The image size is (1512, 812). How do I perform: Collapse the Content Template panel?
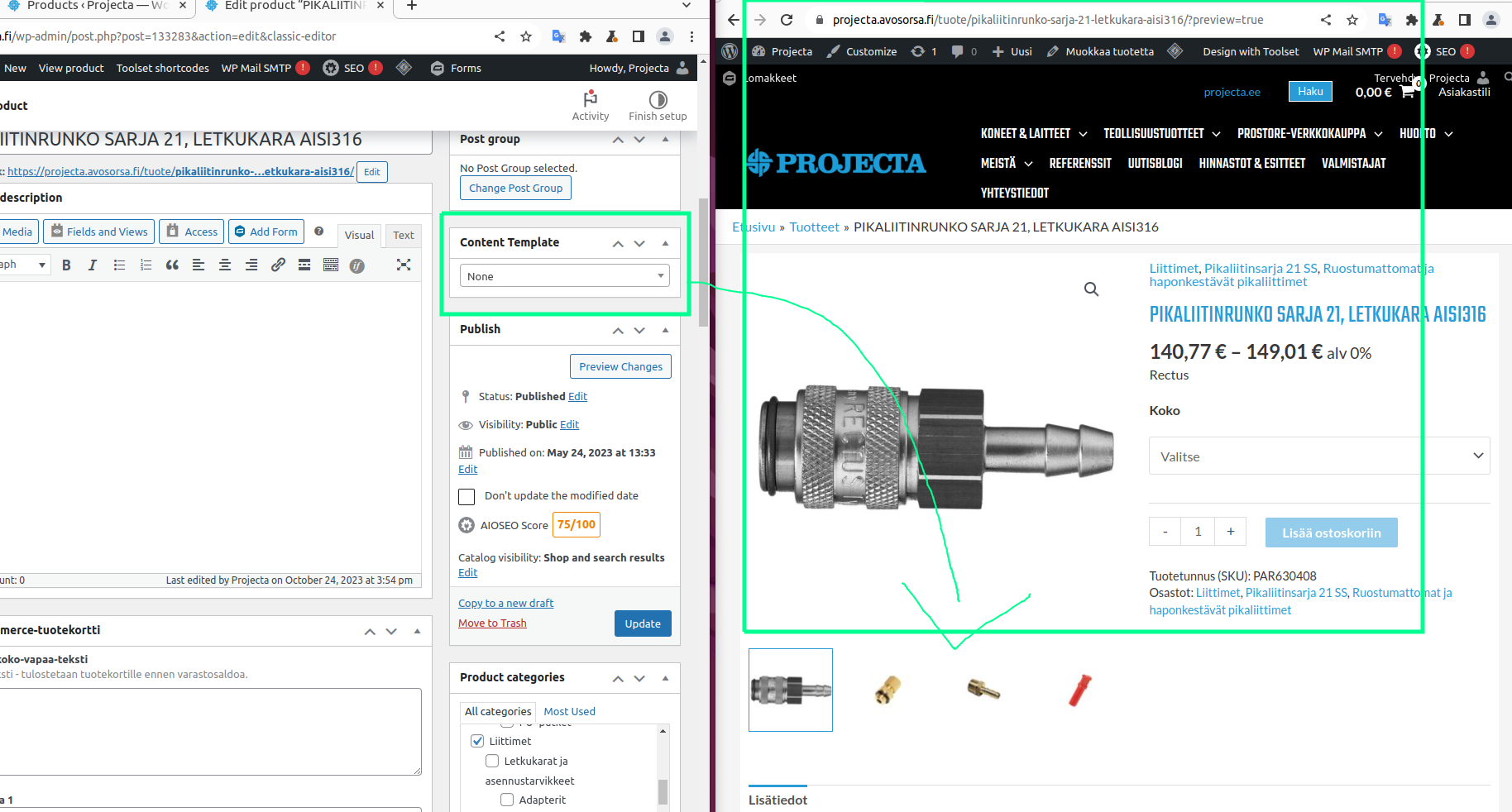click(x=666, y=243)
